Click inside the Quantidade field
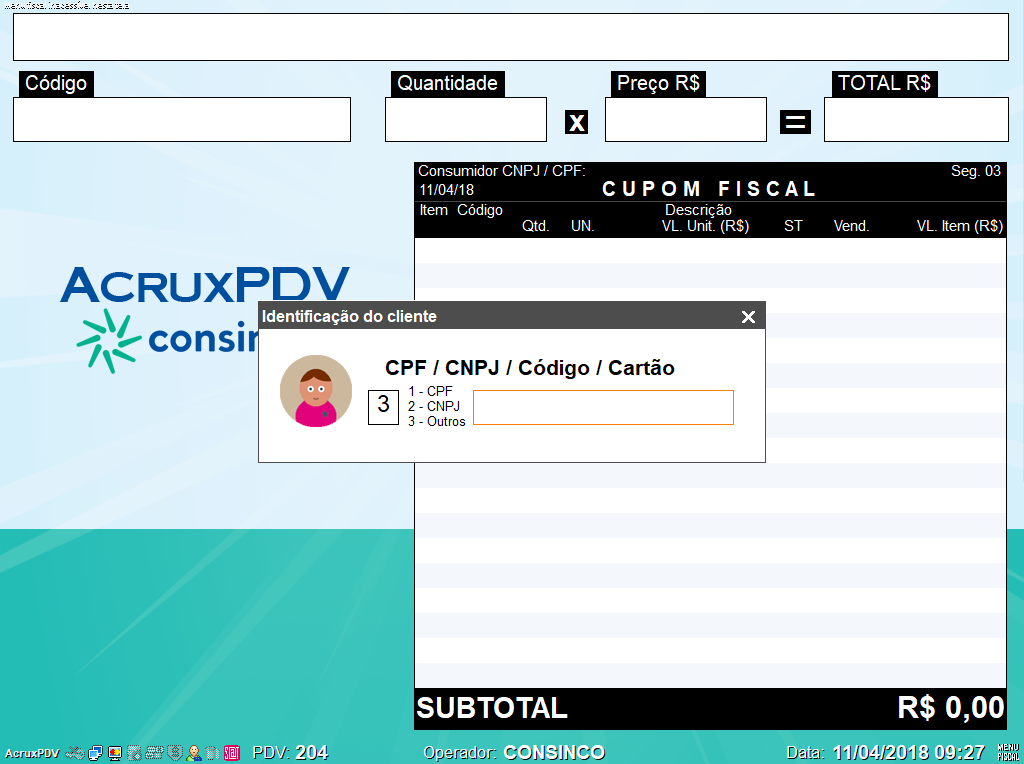 pyautogui.click(x=465, y=119)
